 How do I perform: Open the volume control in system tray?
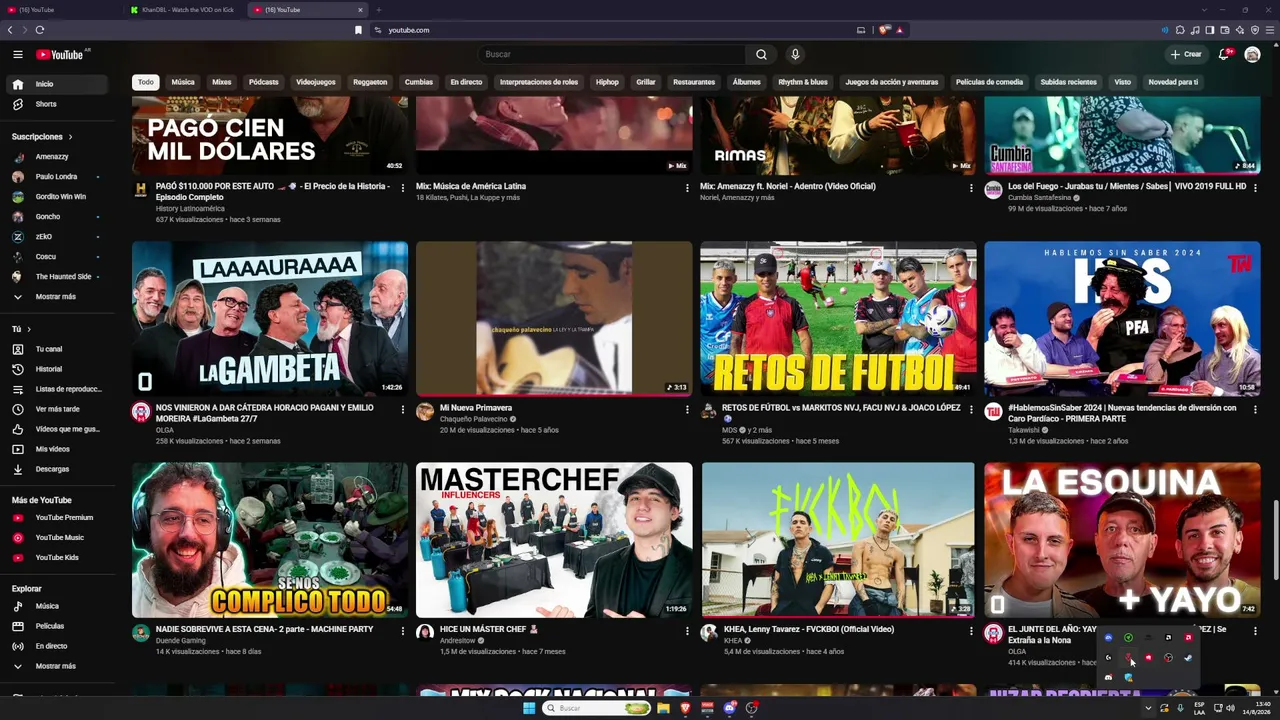coord(1230,708)
